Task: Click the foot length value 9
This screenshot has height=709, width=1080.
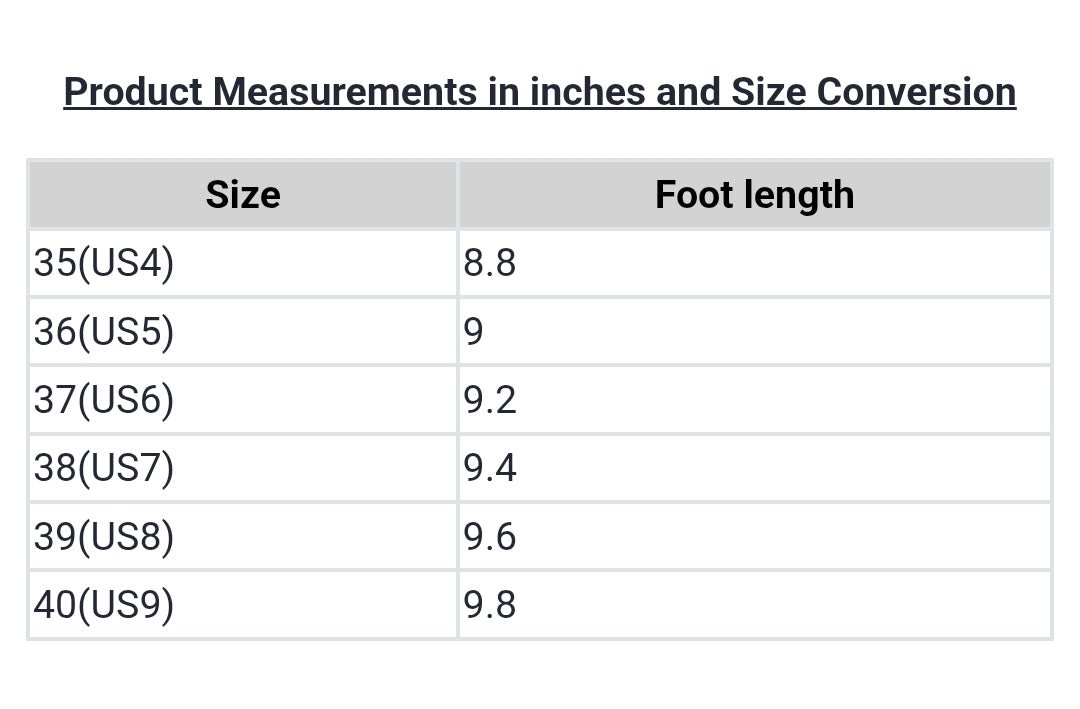Action: 474,331
